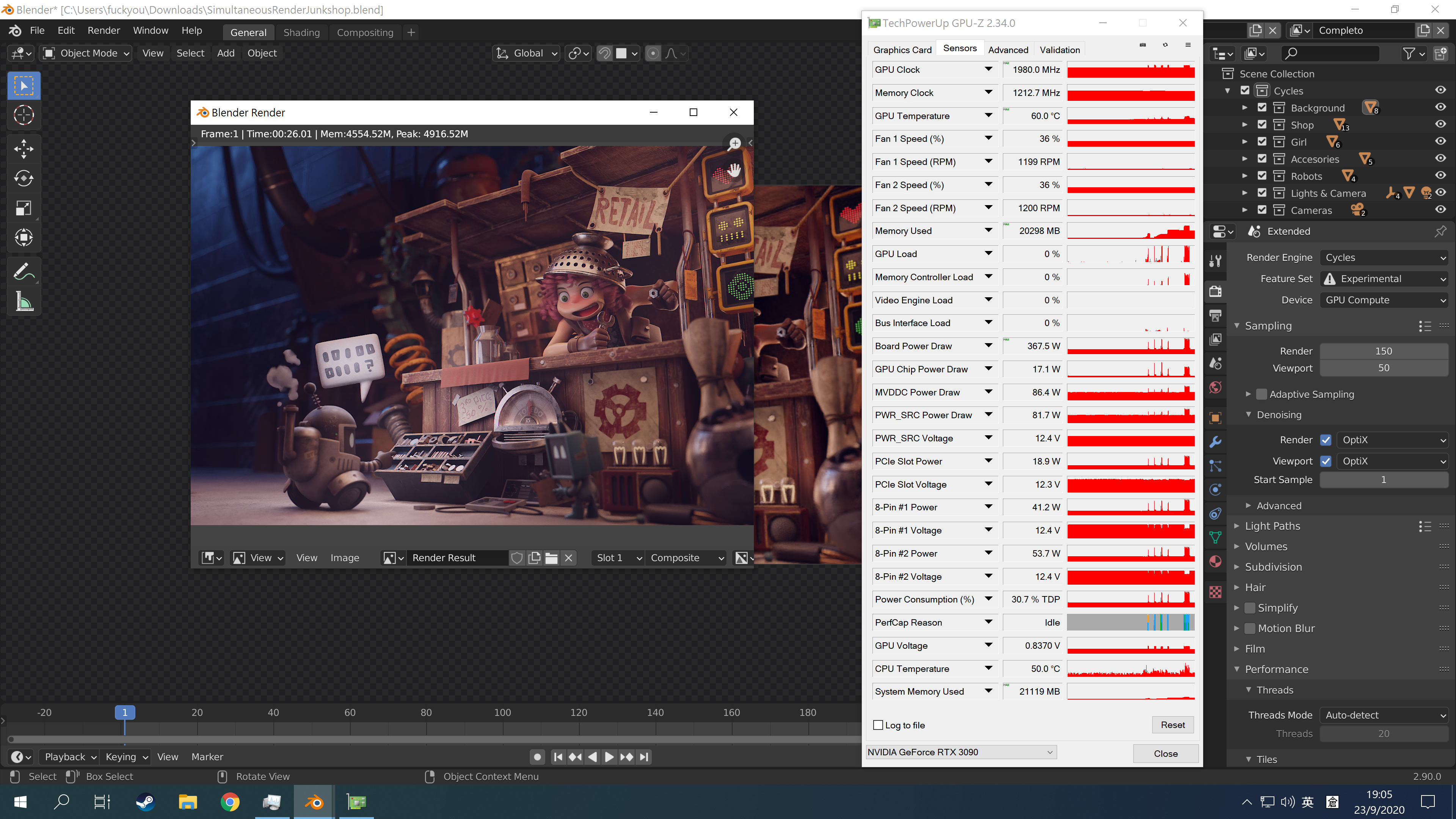1456x819 pixels.
Task: Click the Close button in GPU-Z
Action: [x=1166, y=753]
